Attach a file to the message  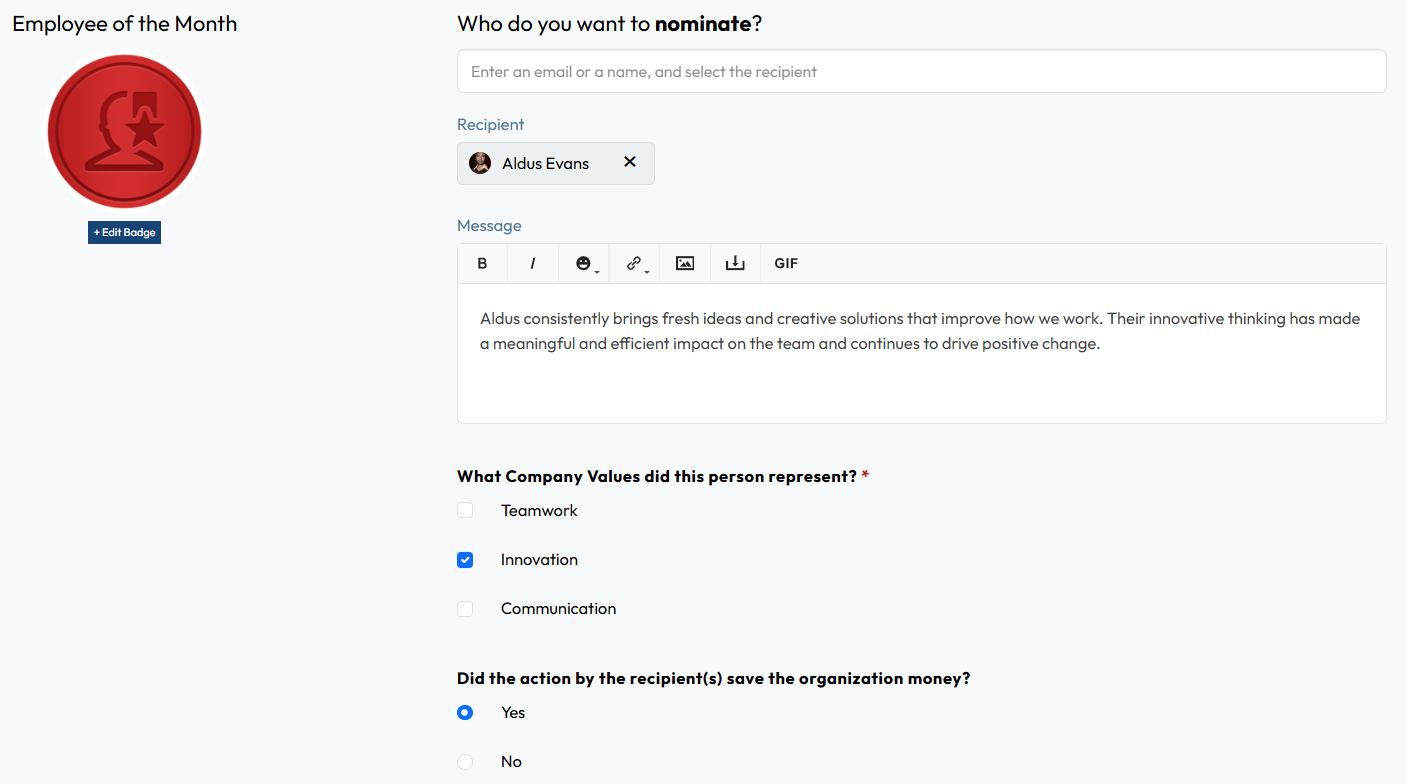(735, 263)
